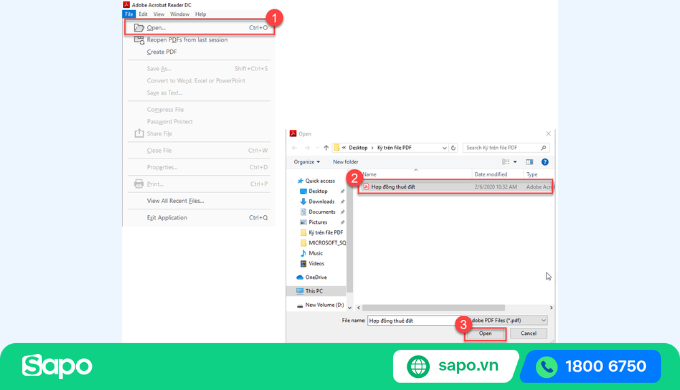The height and width of the screenshot is (390, 680).
Task: Click the Search Ký trên file PDF box
Action: coord(506,148)
